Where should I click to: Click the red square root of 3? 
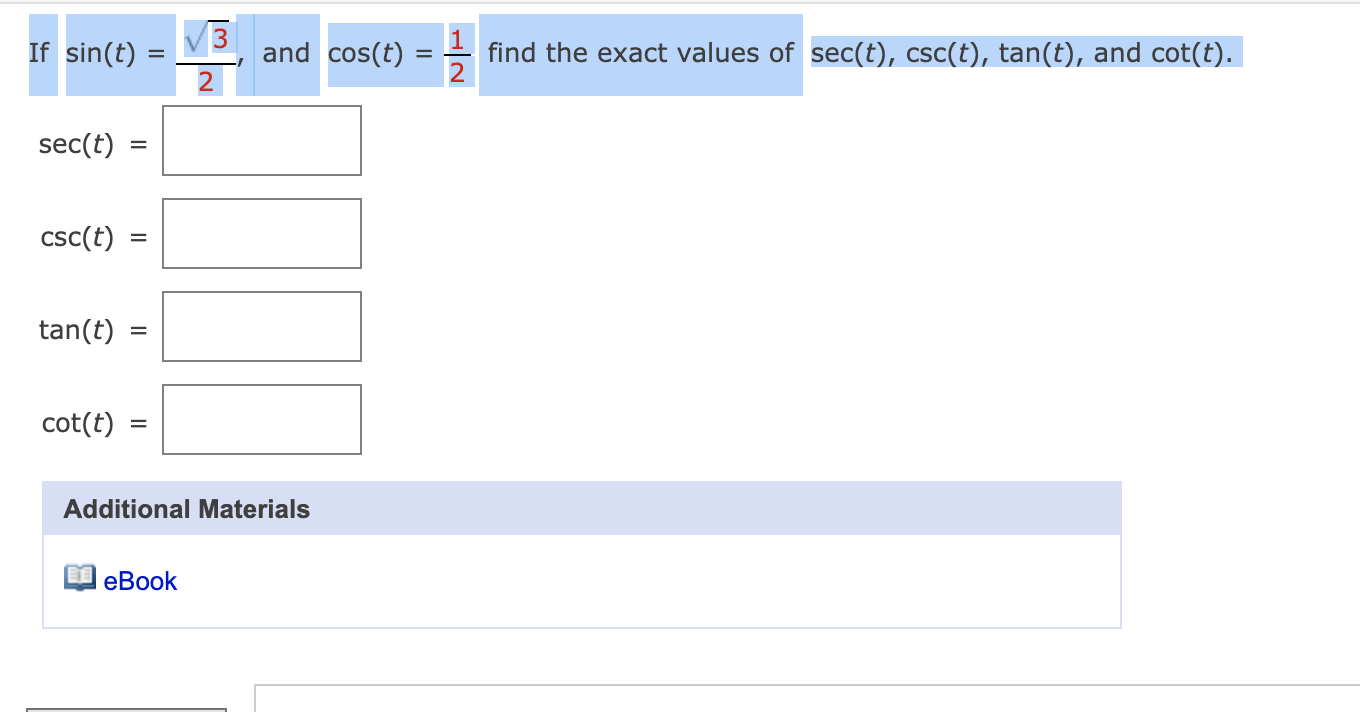pos(210,40)
